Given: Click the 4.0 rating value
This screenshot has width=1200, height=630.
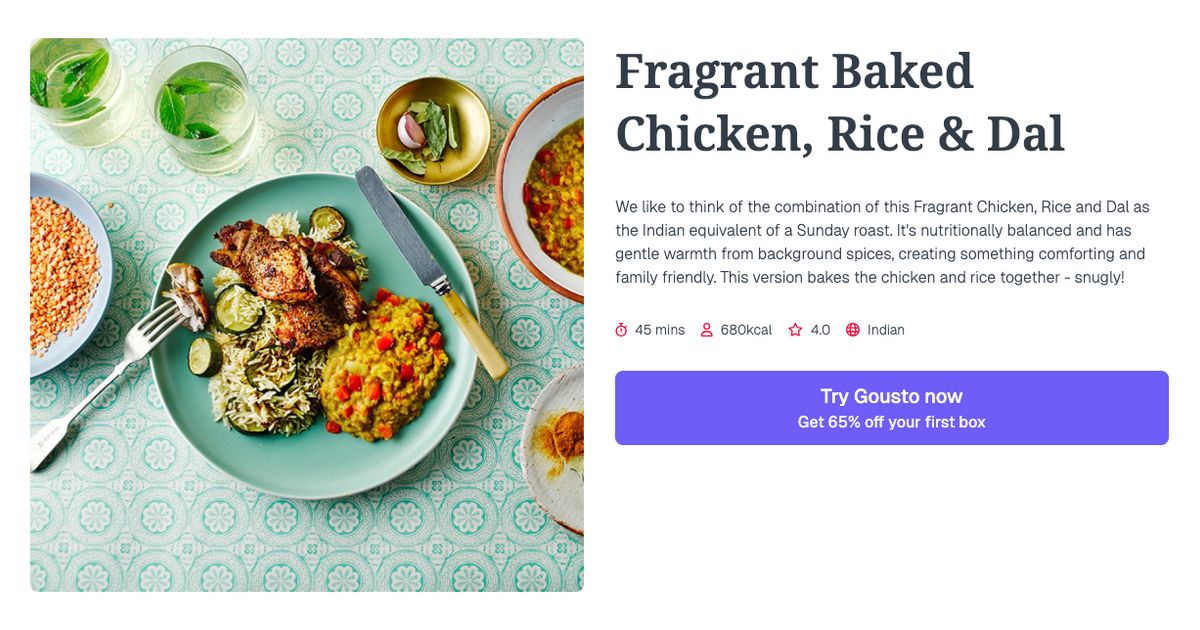Looking at the screenshot, I should (820, 329).
